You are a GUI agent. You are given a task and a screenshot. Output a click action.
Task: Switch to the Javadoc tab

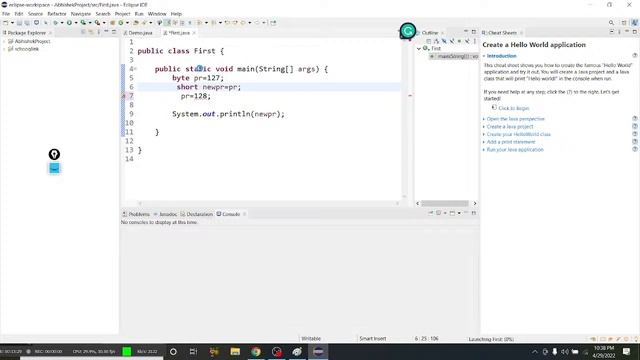(x=165, y=214)
